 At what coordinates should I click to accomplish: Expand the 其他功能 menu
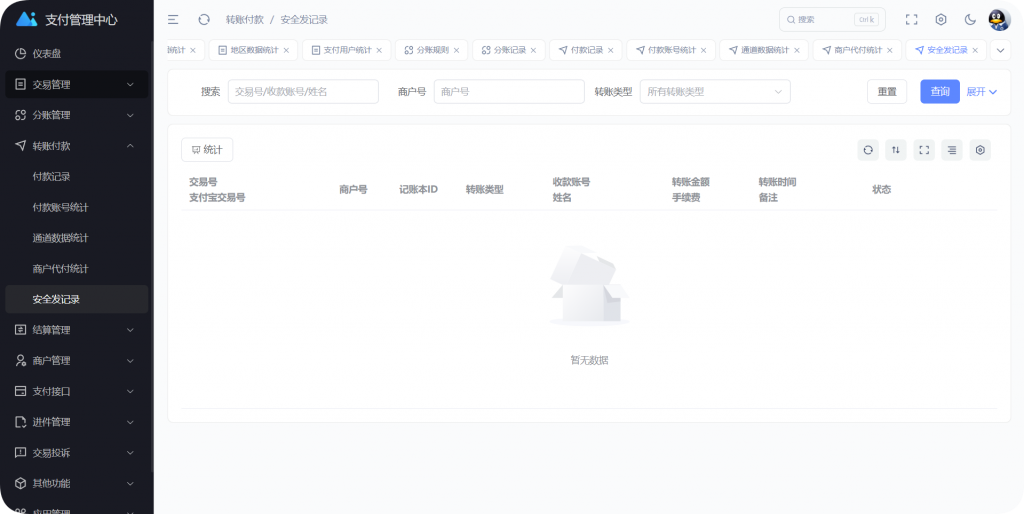point(76,483)
